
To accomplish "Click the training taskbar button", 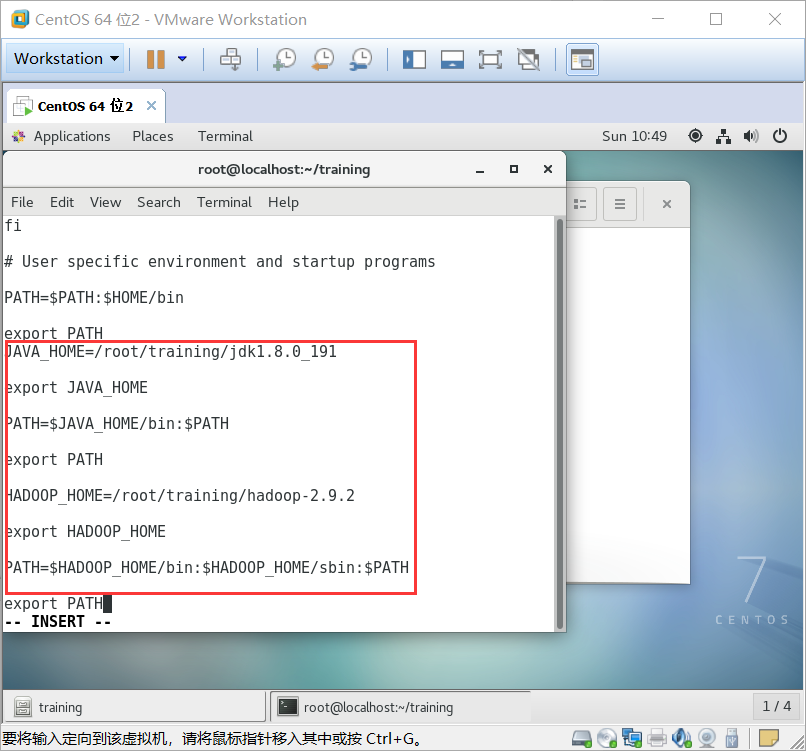I will click(x=132, y=706).
